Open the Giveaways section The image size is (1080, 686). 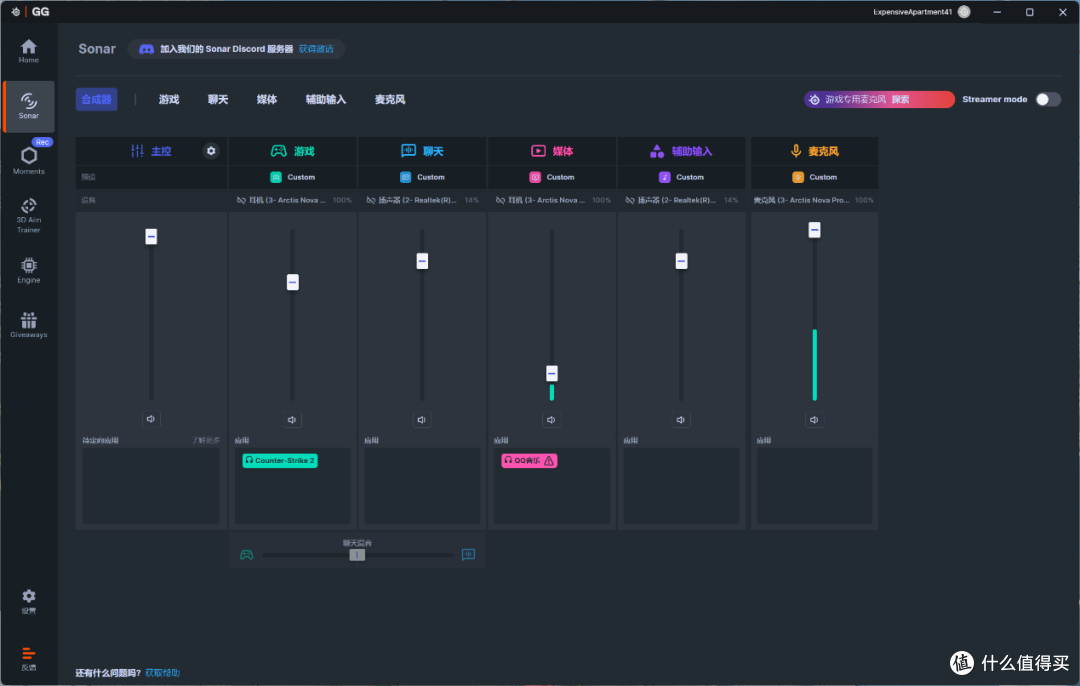coord(28,325)
